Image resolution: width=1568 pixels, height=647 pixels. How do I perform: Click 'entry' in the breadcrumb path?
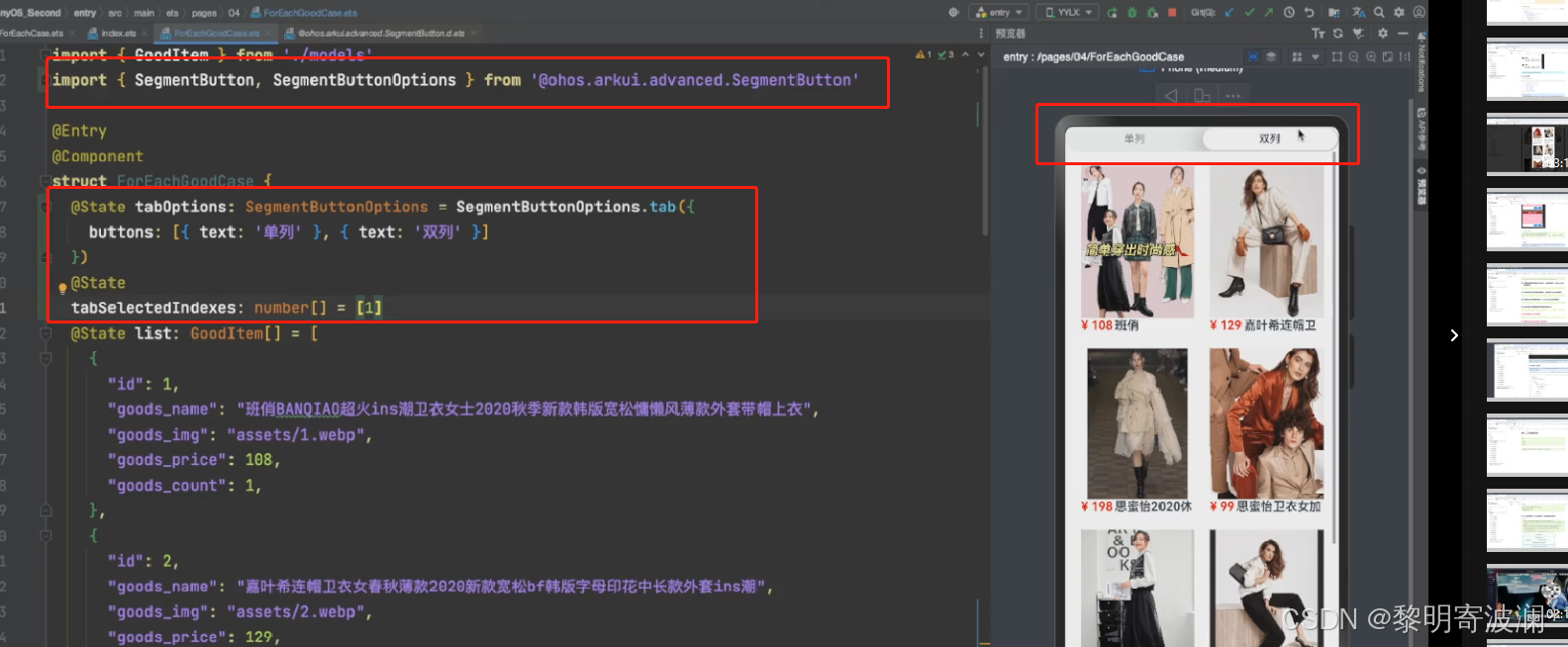(85, 13)
